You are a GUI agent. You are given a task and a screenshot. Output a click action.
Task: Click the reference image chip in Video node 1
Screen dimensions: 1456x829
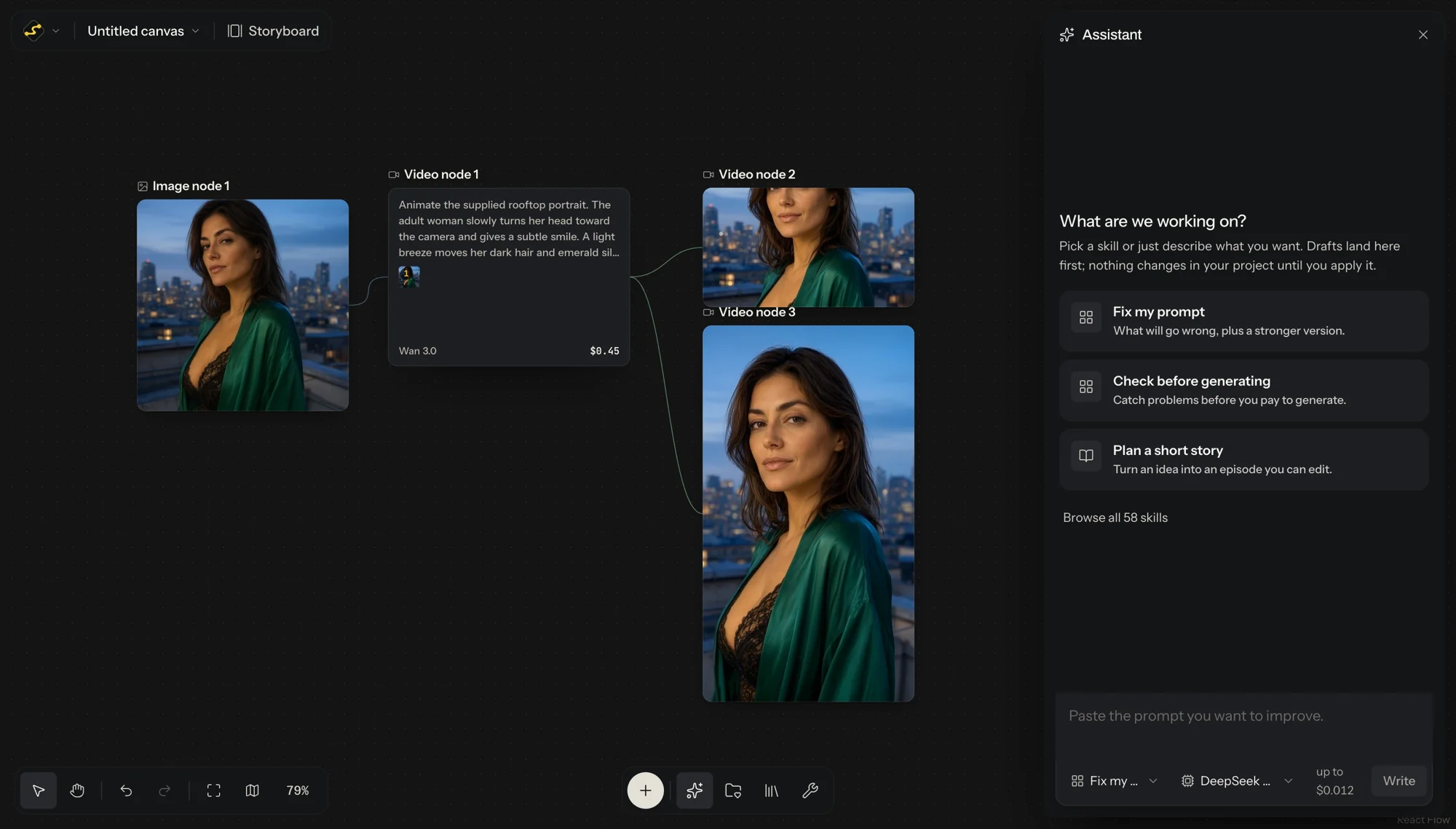(x=408, y=276)
